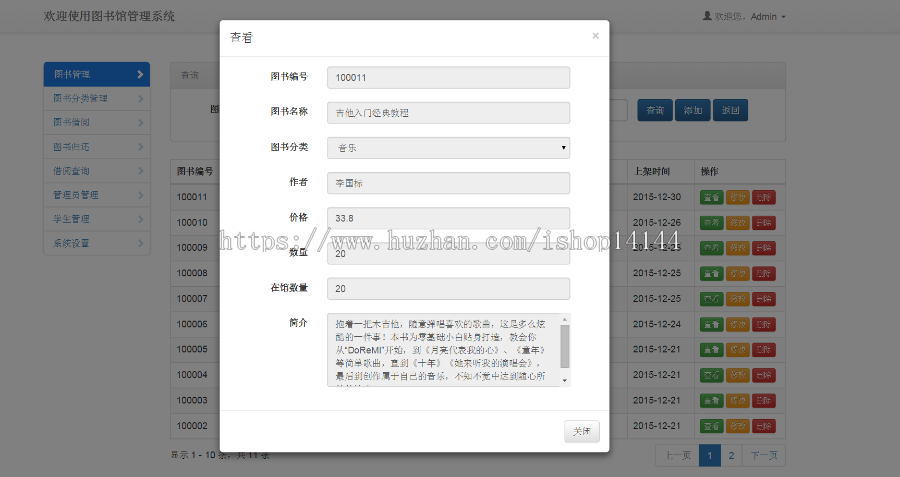This screenshot has width=900, height=477.
Task: Open 系统设置 in the sidebar menu
Action: [96, 243]
